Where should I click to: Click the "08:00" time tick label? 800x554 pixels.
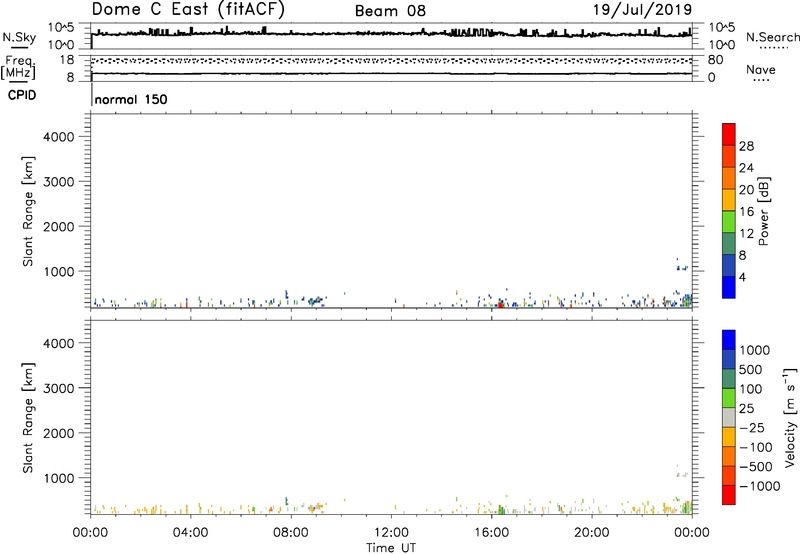pyautogui.click(x=291, y=533)
